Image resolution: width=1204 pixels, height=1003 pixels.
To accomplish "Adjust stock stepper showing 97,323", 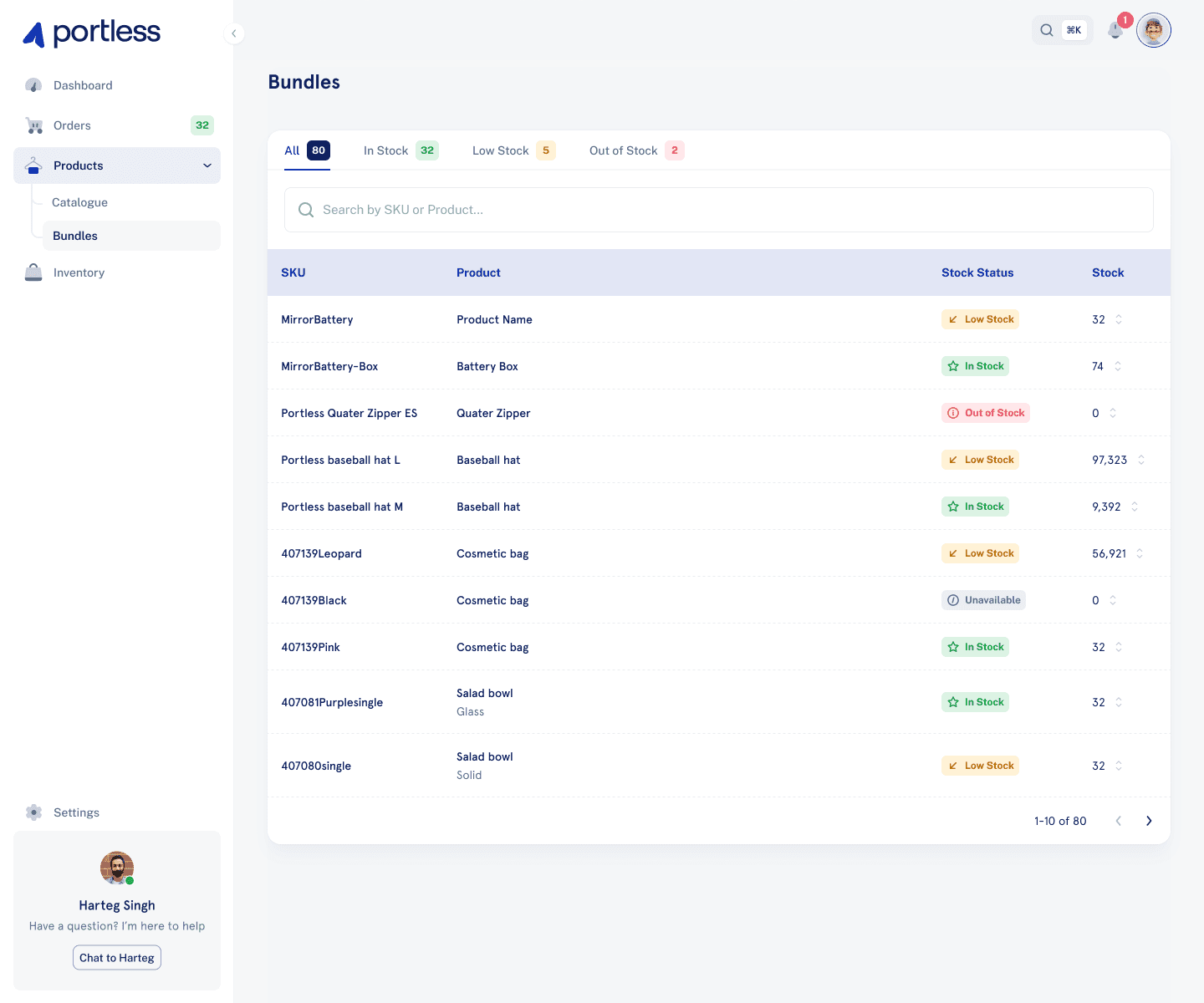I will 1141,460.
